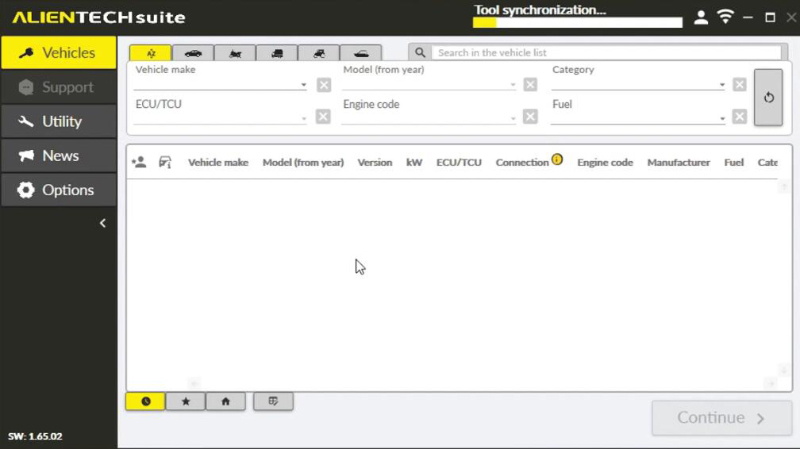
Task: Clear the Fuel filter
Action: [739, 117]
